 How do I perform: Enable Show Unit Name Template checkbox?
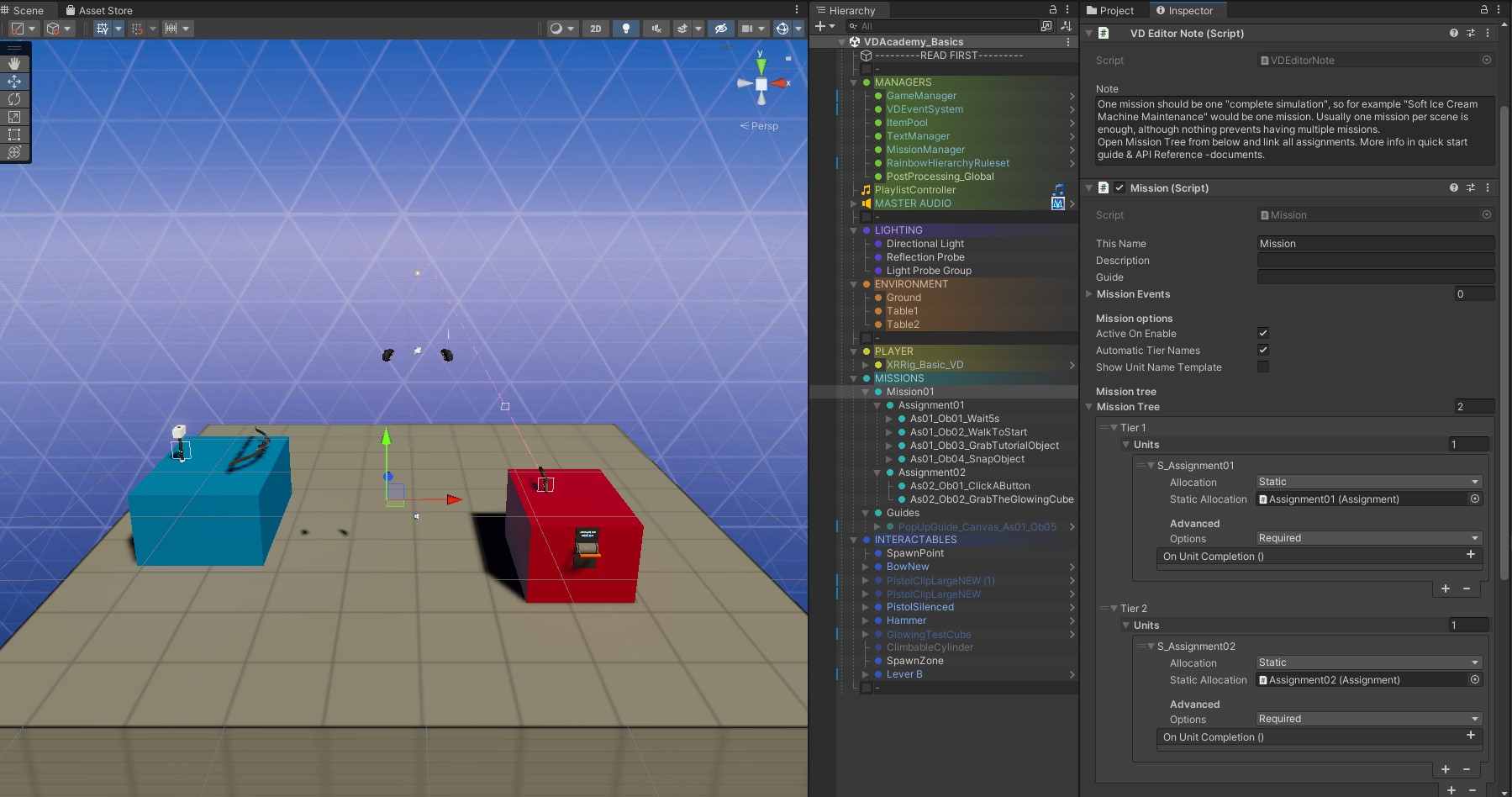(1262, 367)
